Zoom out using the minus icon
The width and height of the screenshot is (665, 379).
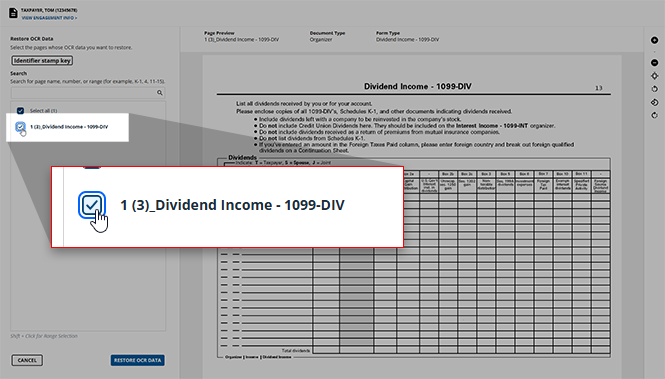point(654,63)
